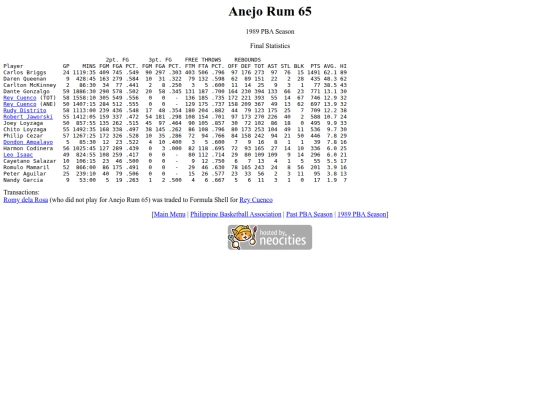
Task: Click the Romulo Mamaril row name
Action: [26, 167]
